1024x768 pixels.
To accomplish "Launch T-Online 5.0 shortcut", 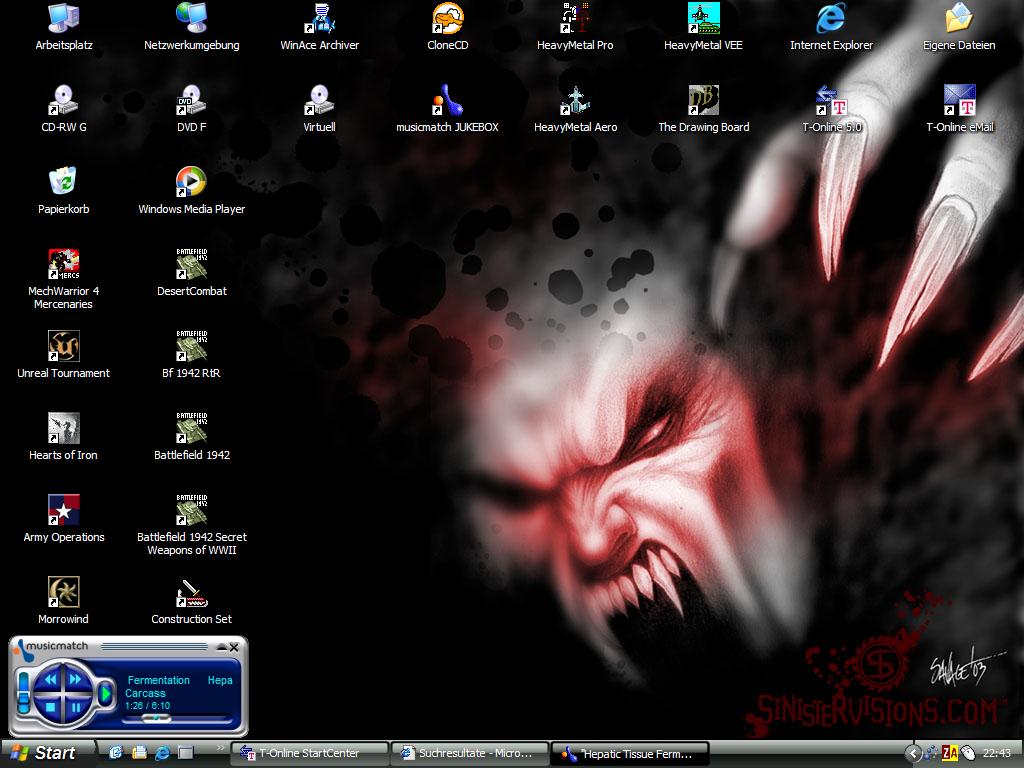I will coord(831,108).
